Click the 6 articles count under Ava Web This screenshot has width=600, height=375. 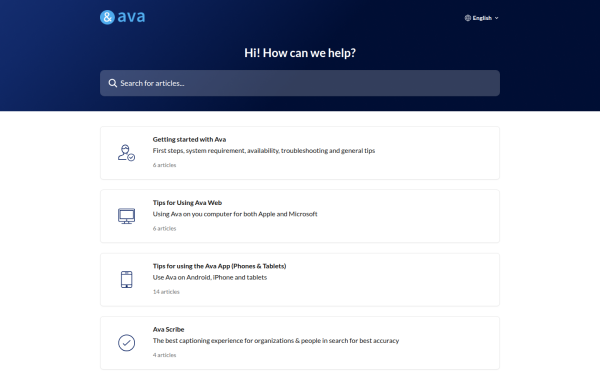coord(164,228)
